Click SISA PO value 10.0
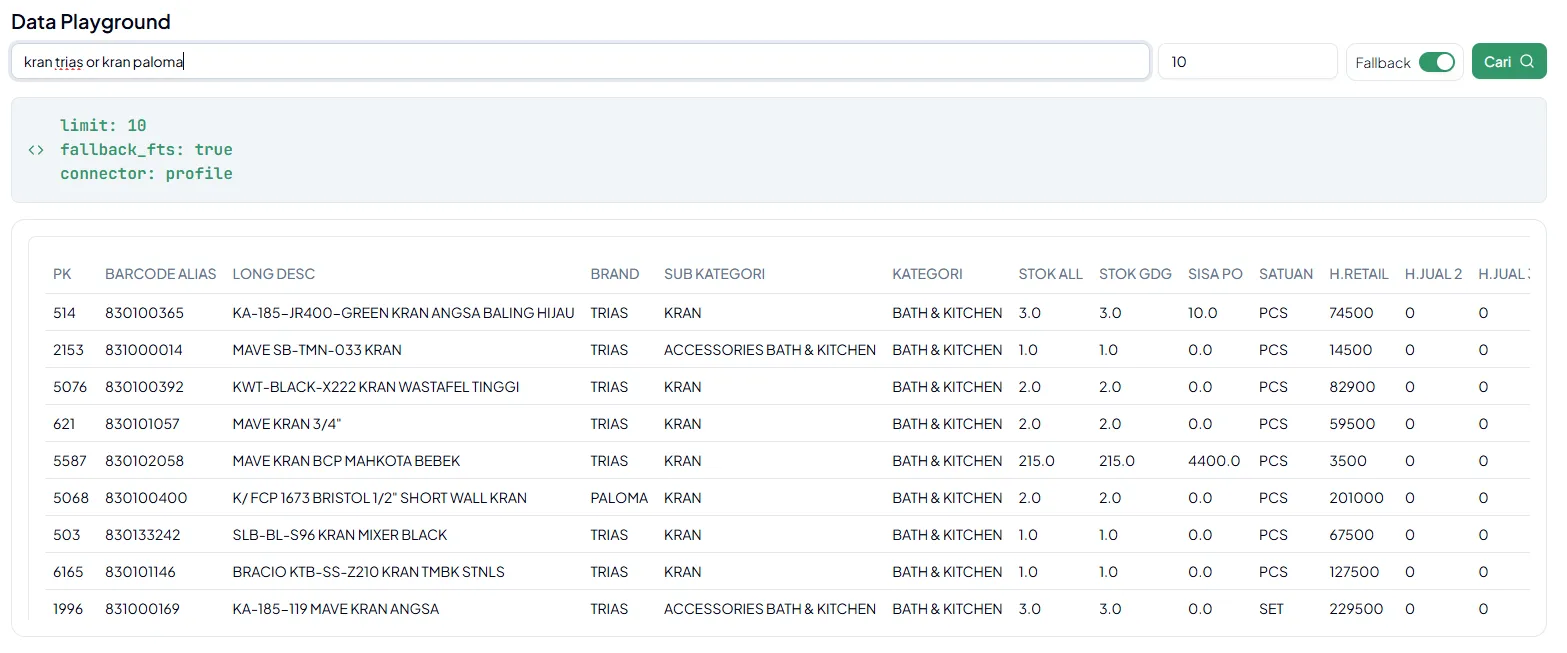The image size is (1567, 653). (1203, 313)
